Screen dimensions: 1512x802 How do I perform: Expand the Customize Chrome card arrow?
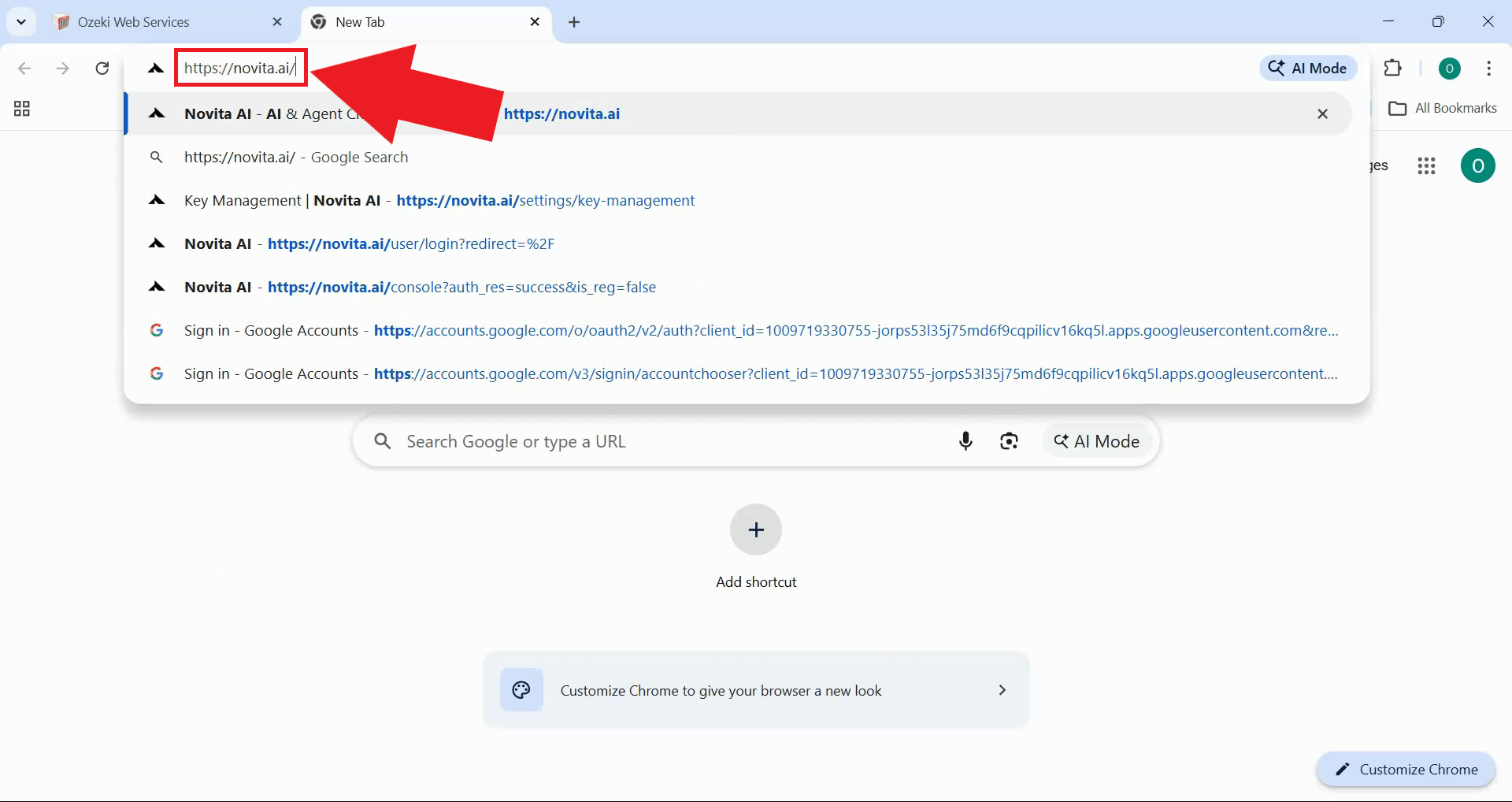pos(1002,690)
